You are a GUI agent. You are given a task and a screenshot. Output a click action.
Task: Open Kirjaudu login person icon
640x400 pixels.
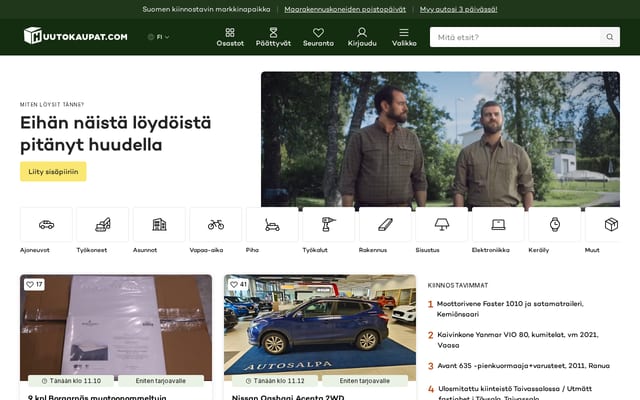362,32
